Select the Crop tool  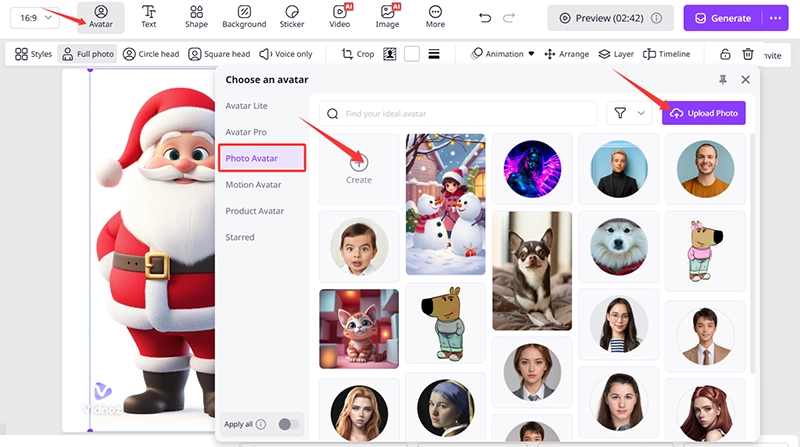[358, 54]
